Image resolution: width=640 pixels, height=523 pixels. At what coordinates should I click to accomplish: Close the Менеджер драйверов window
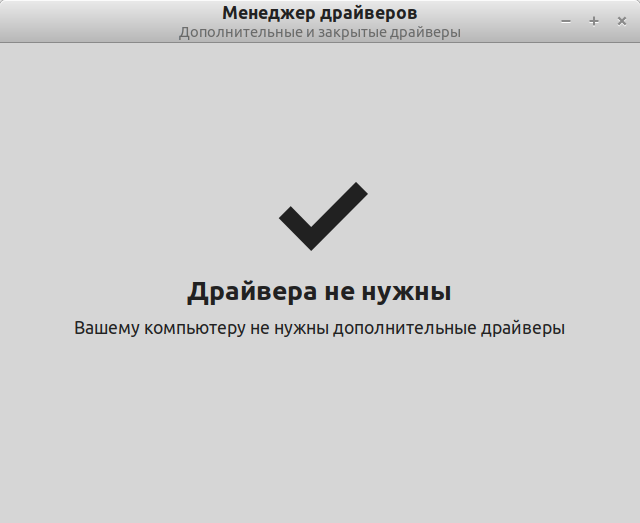click(622, 21)
